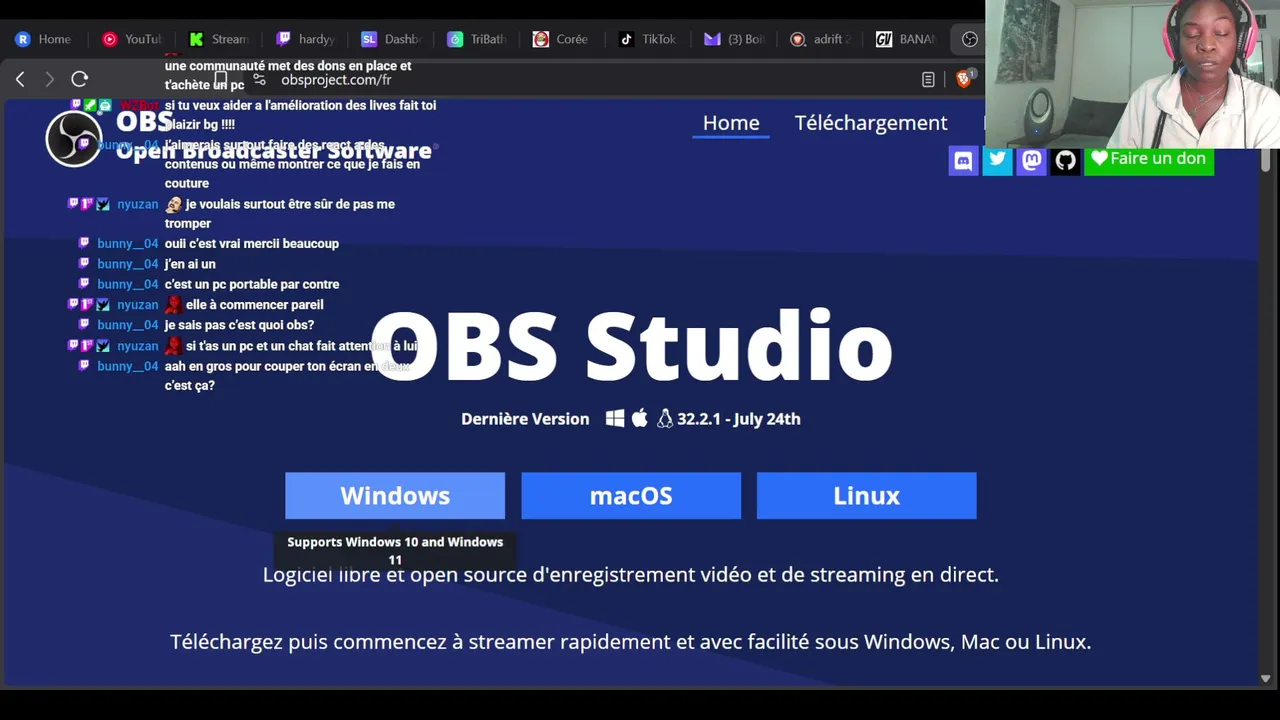
Task: Click the Supports Windows 10 and Windows 11 tooltip
Action: (x=395, y=550)
